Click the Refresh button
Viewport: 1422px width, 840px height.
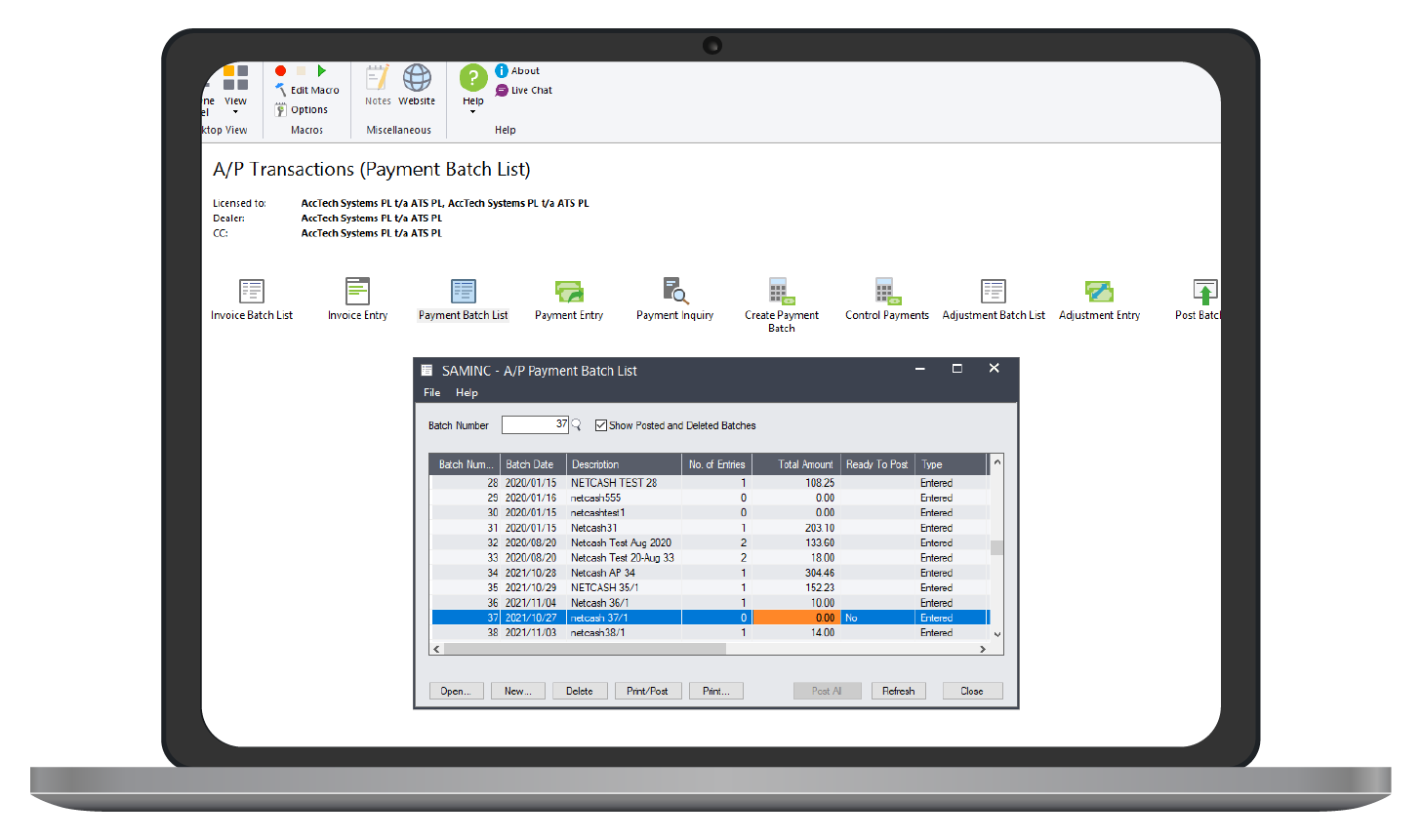point(899,691)
